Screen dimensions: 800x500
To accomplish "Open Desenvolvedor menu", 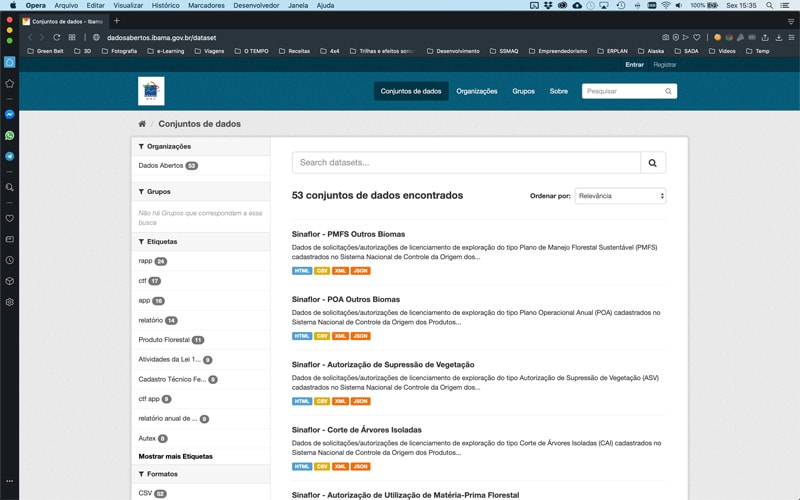I will pyautogui.click(x=256, y=5).
